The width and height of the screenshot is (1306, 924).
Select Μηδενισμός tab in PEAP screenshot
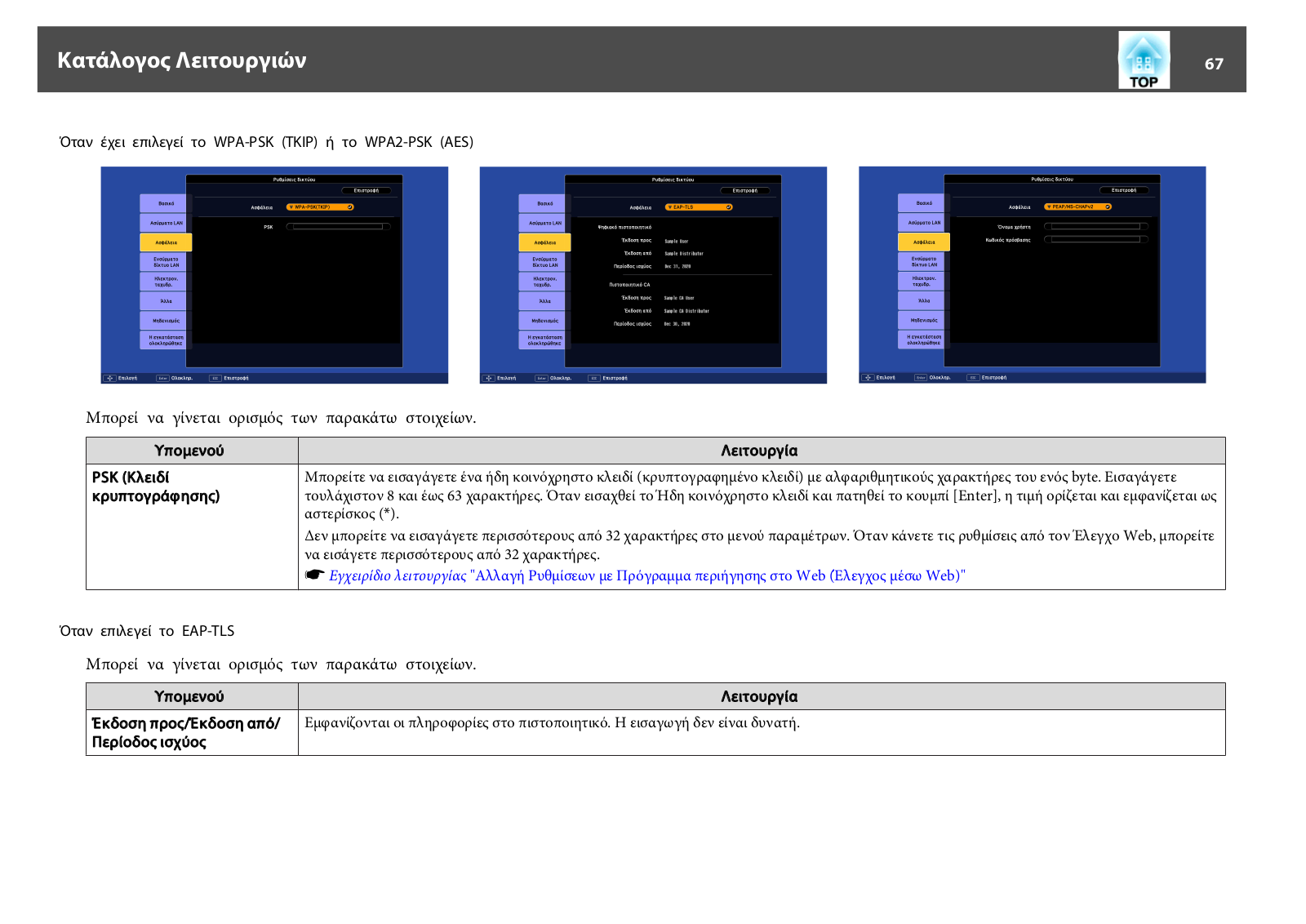tap(924, 320)
